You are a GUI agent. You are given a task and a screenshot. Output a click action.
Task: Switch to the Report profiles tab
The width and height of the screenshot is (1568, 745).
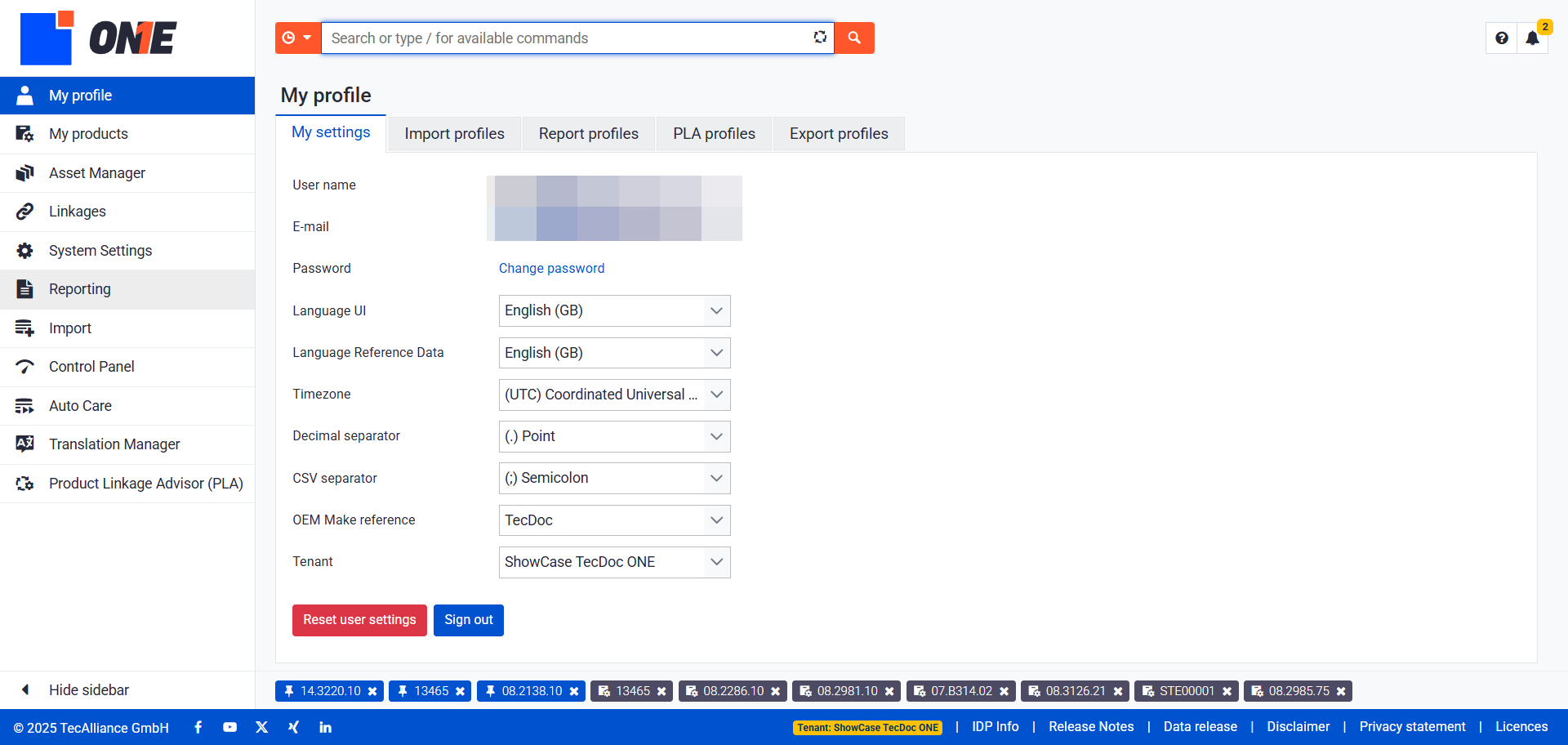click(x=589, y=134)
